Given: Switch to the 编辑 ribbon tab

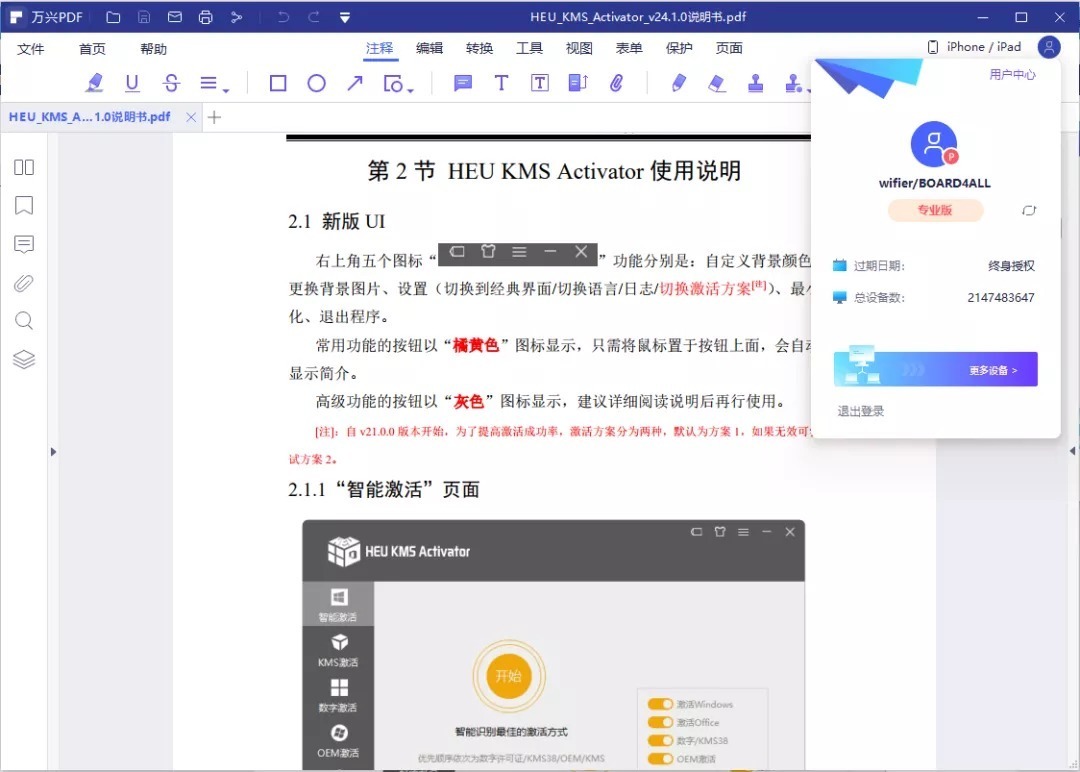Looking at the screenshot, I should click(x=429, y=48).
